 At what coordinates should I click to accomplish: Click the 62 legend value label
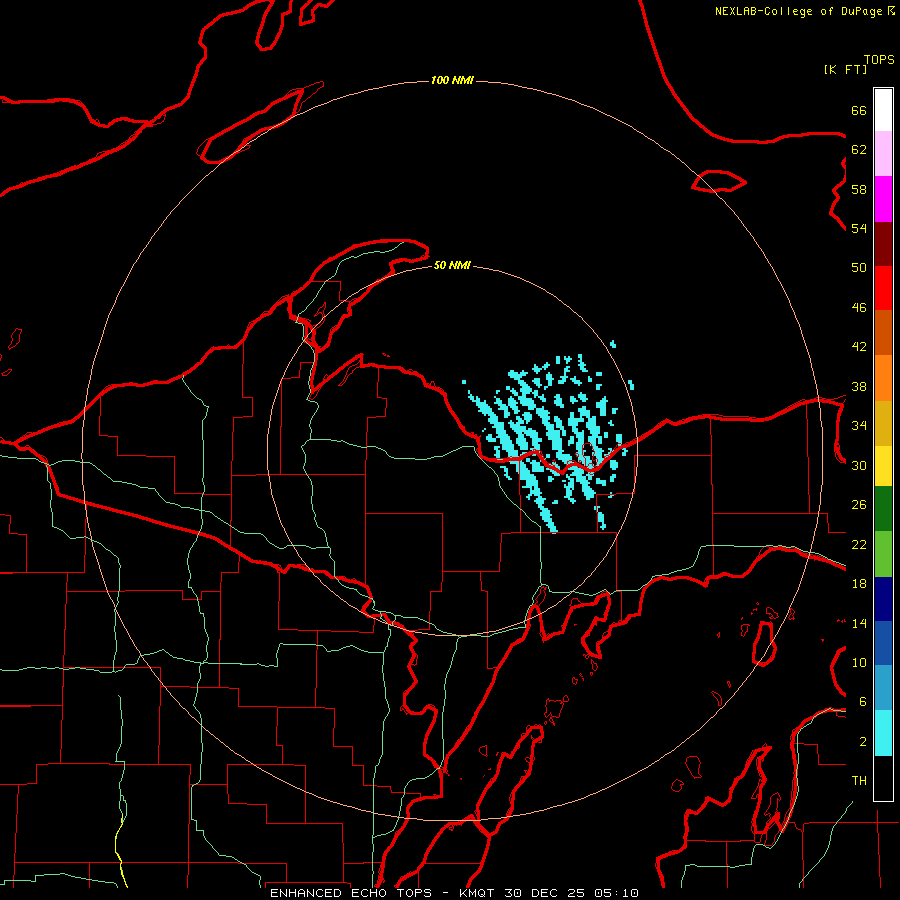pos(859,150)
